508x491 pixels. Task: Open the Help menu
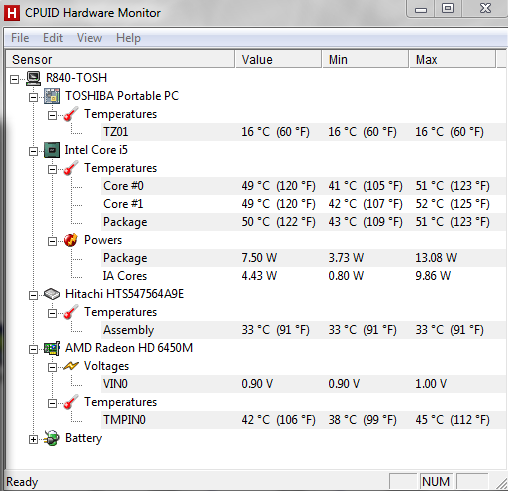128,38
